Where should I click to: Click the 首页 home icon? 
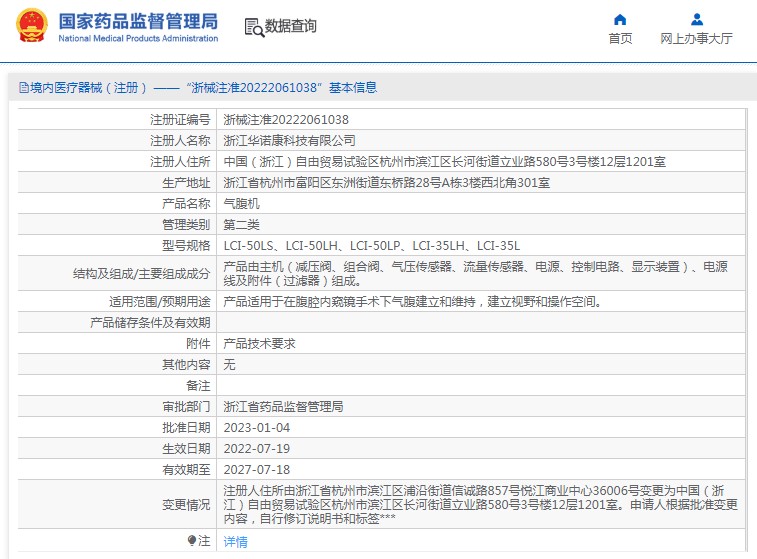pos(620,20)
